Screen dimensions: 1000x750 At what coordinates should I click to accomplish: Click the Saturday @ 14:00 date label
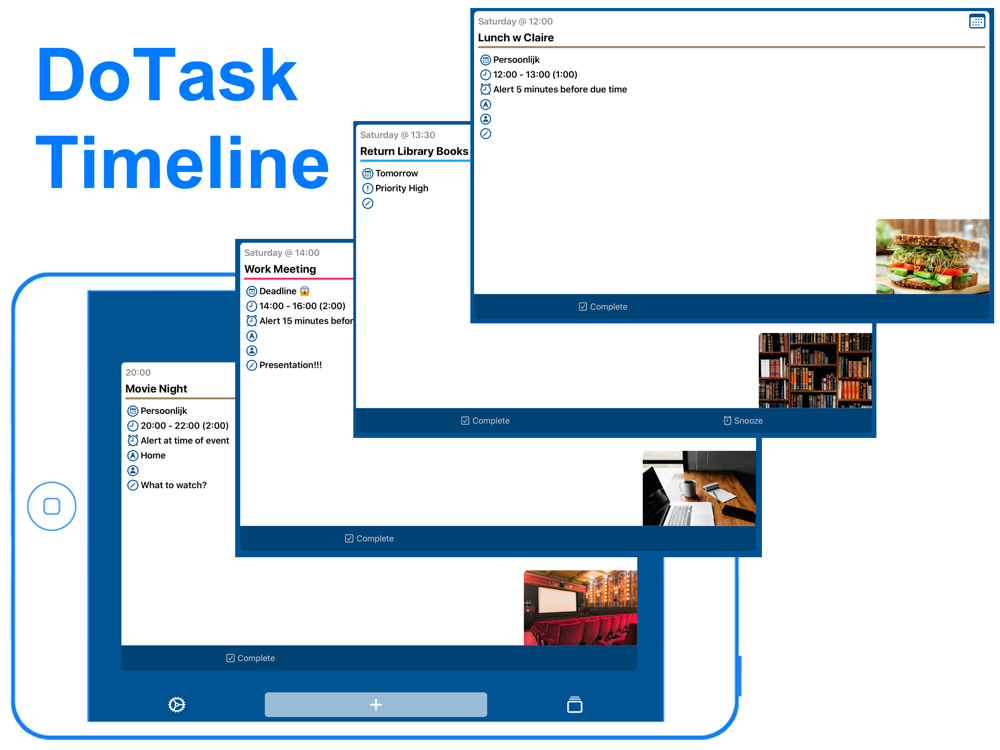click(282, 253)
